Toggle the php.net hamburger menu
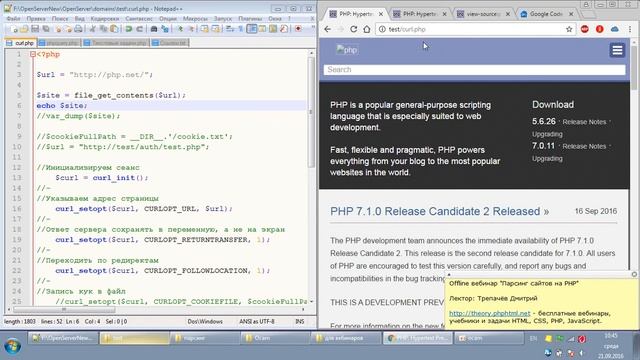Screen dimensions: 640x360 [x=617, y=50]
